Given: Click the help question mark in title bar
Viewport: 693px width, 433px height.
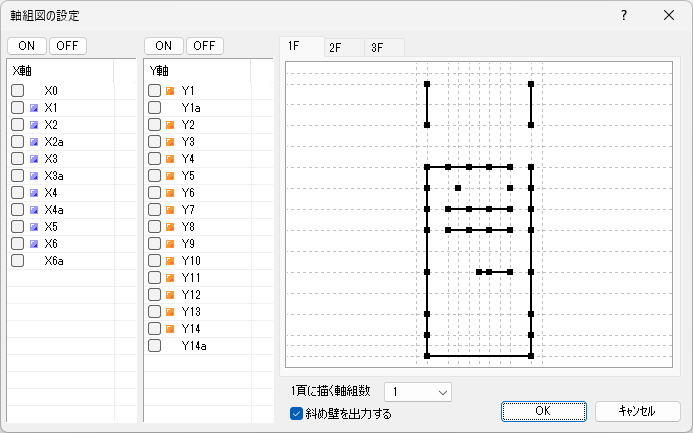Looking at the screenshot, I should pos(623,16).
